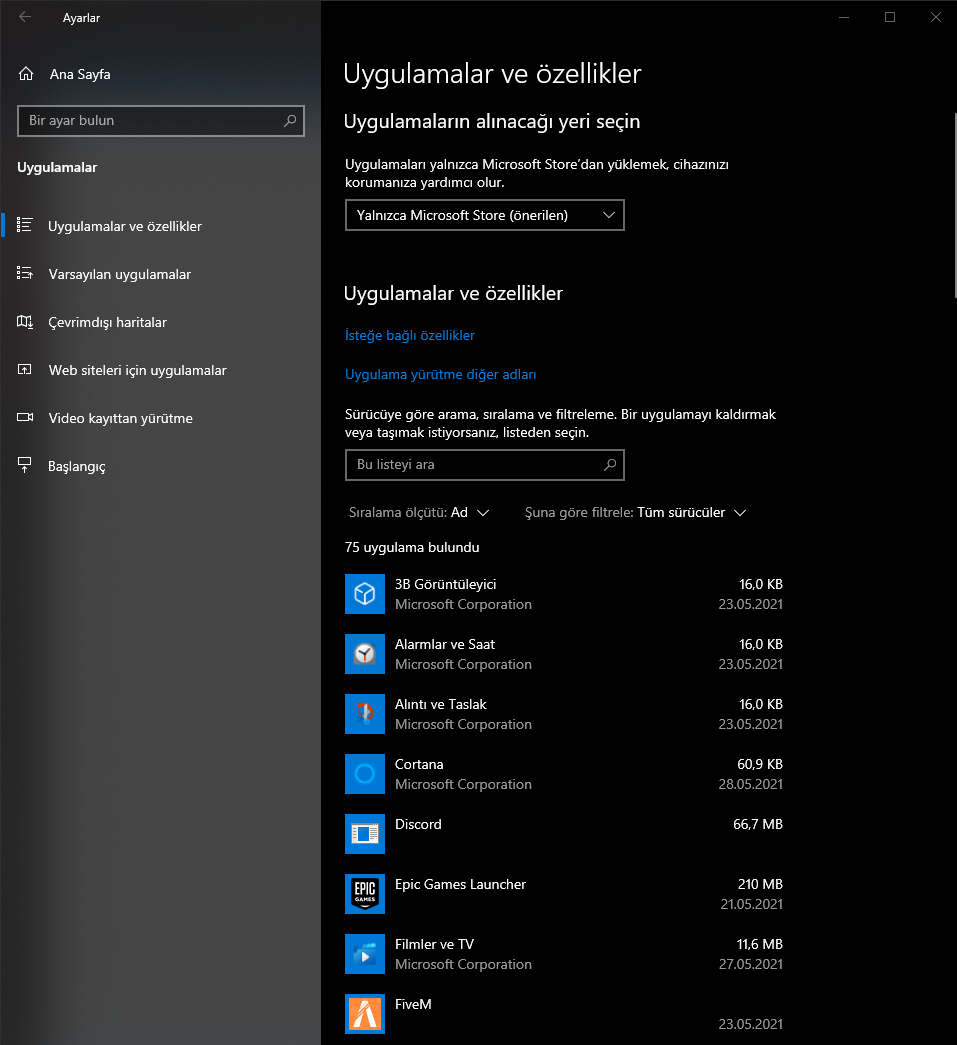The width and height of the screenshot is (957, 1045).
Task: Click the 27.05.2021 date of Filmler ve TV
Action: (x=750, y=964)
